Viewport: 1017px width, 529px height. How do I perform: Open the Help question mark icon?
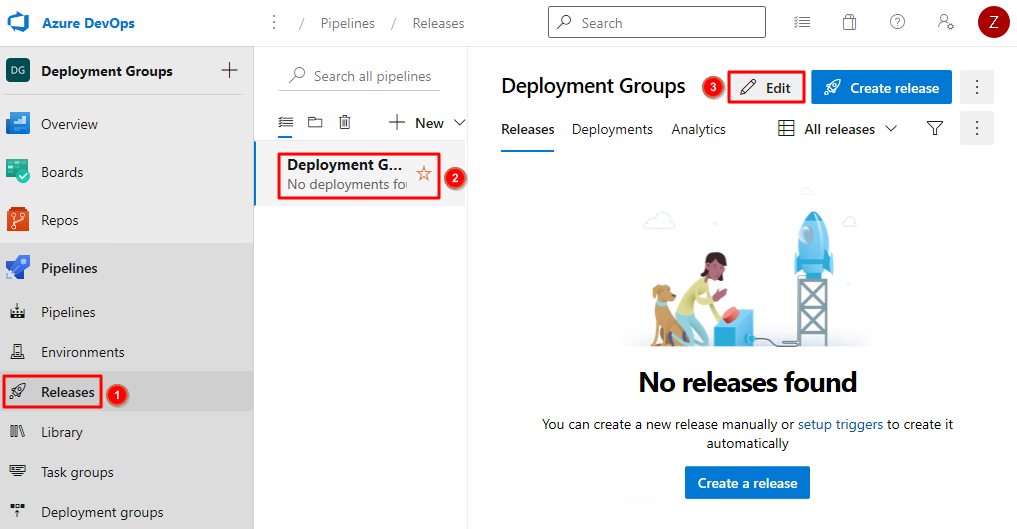(897, 22)
